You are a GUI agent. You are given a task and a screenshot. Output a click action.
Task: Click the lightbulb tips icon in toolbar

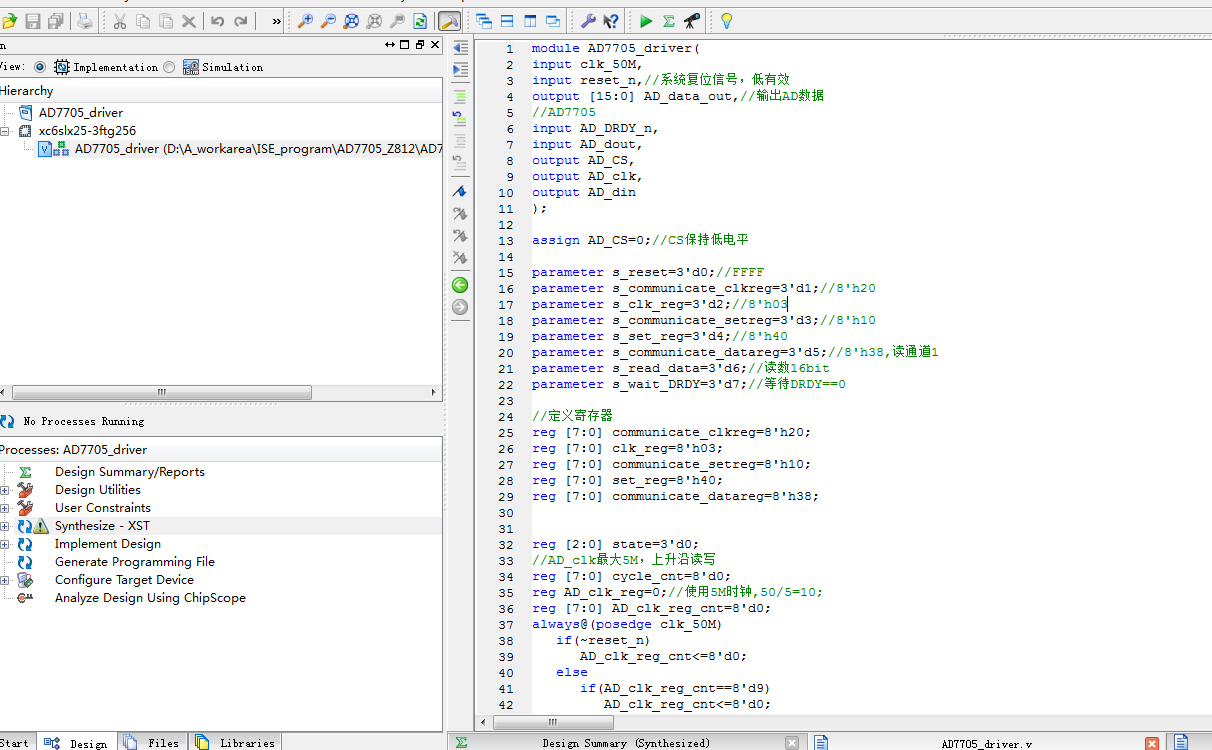pos(727,21)
